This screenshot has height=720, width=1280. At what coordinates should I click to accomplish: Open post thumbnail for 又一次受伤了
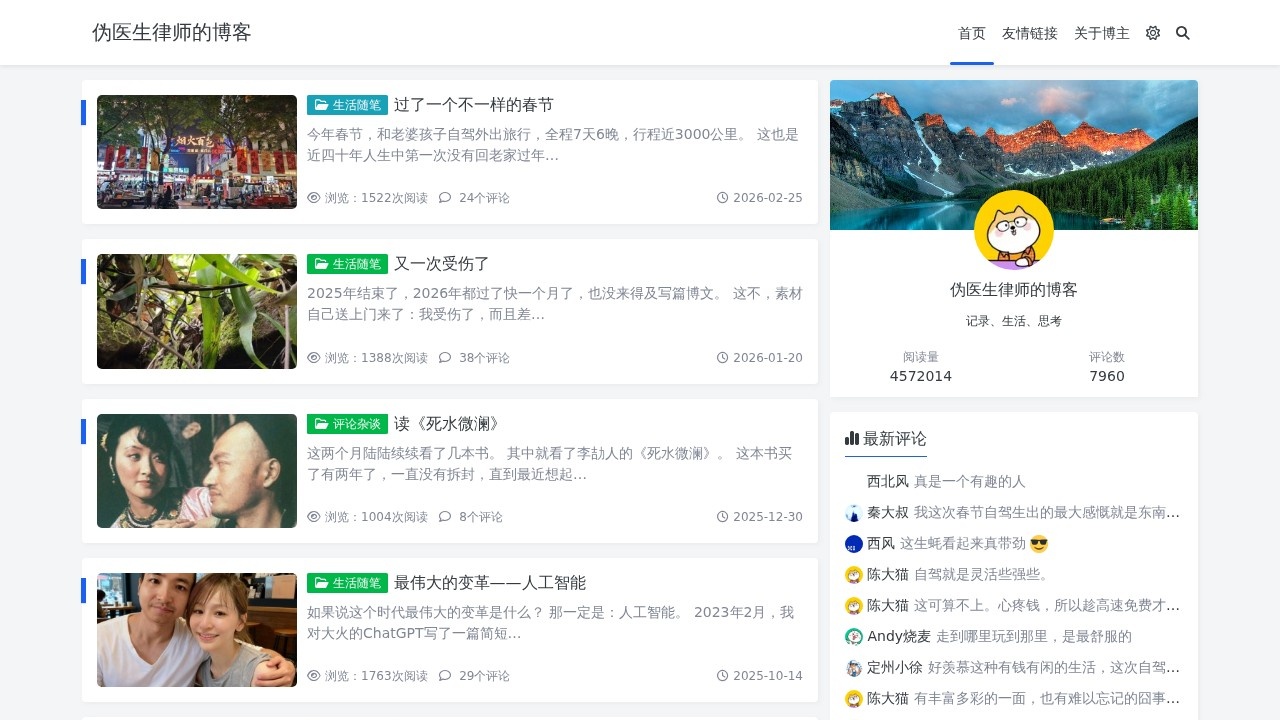point(197,311)
